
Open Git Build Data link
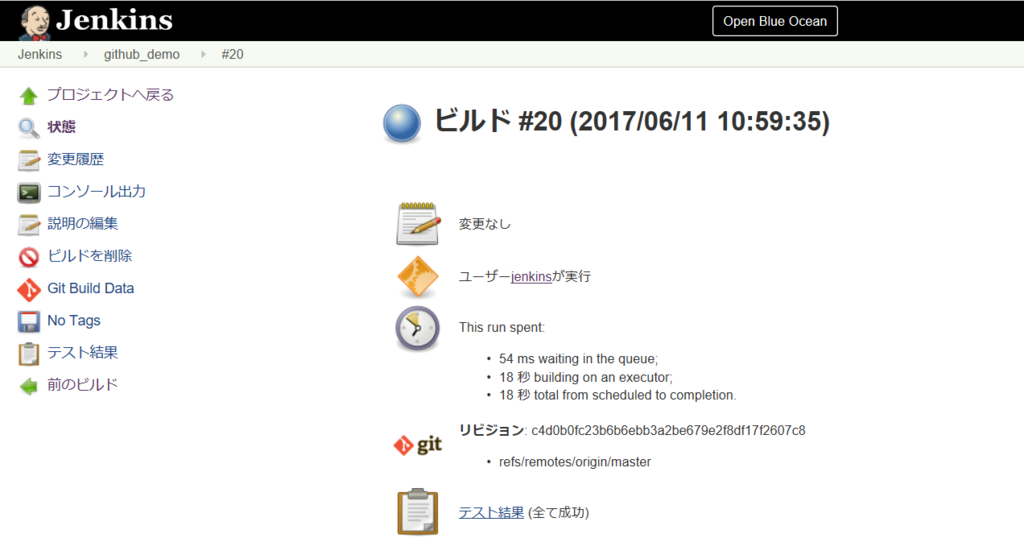coord(91,288)
